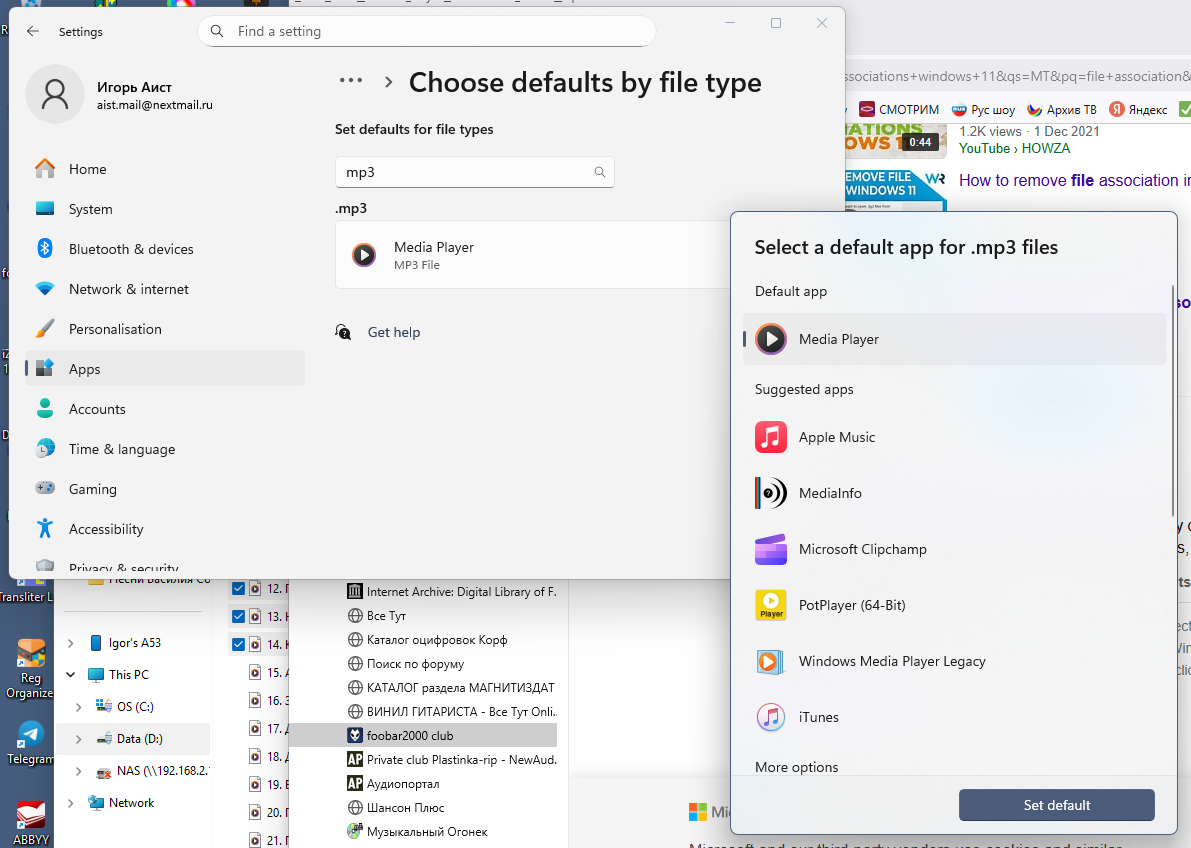Viewport: 1191px width, 848px height.
Task: Open the Get help link
Action: [x=393, y=332]
